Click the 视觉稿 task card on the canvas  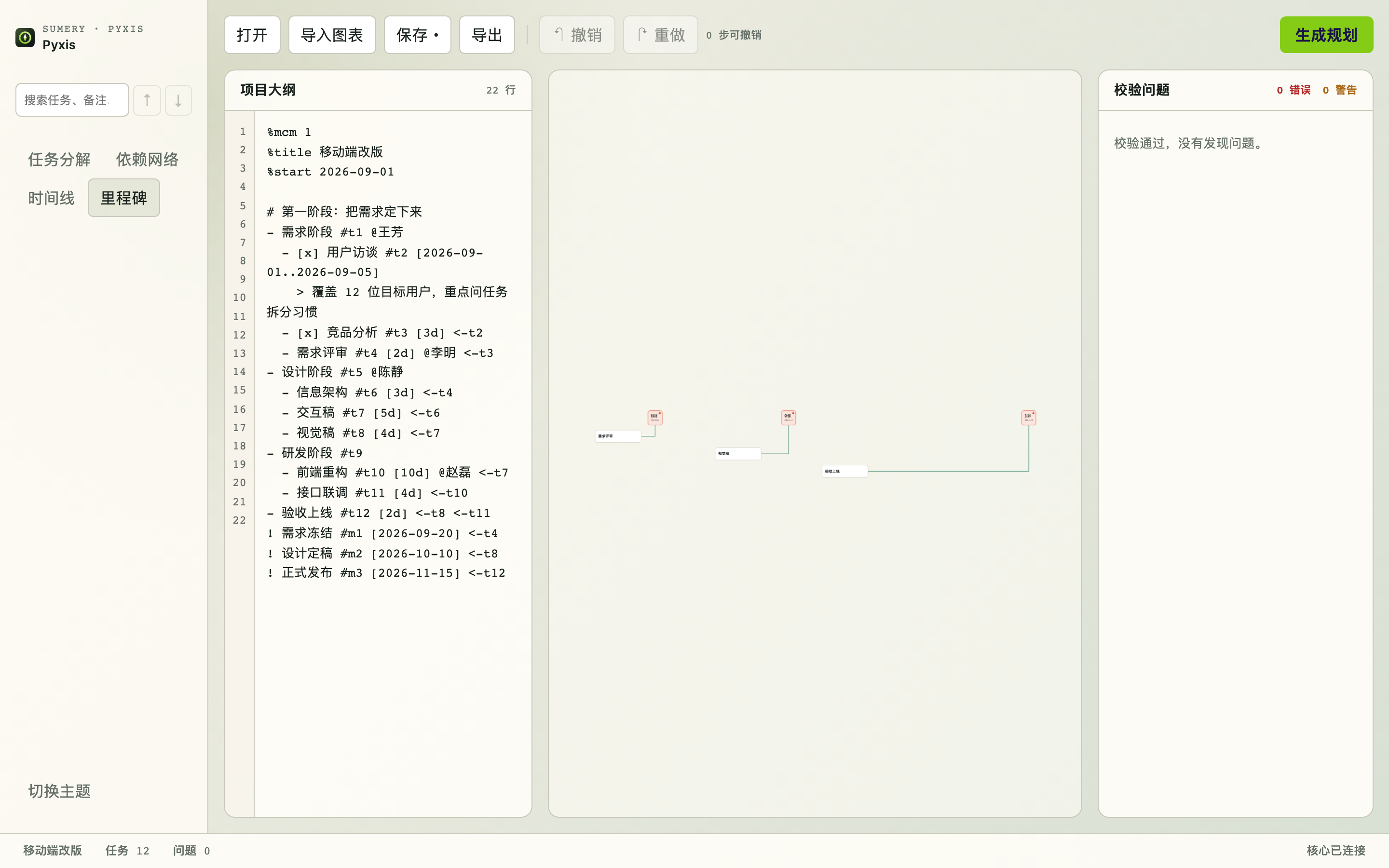click(738, 453)
